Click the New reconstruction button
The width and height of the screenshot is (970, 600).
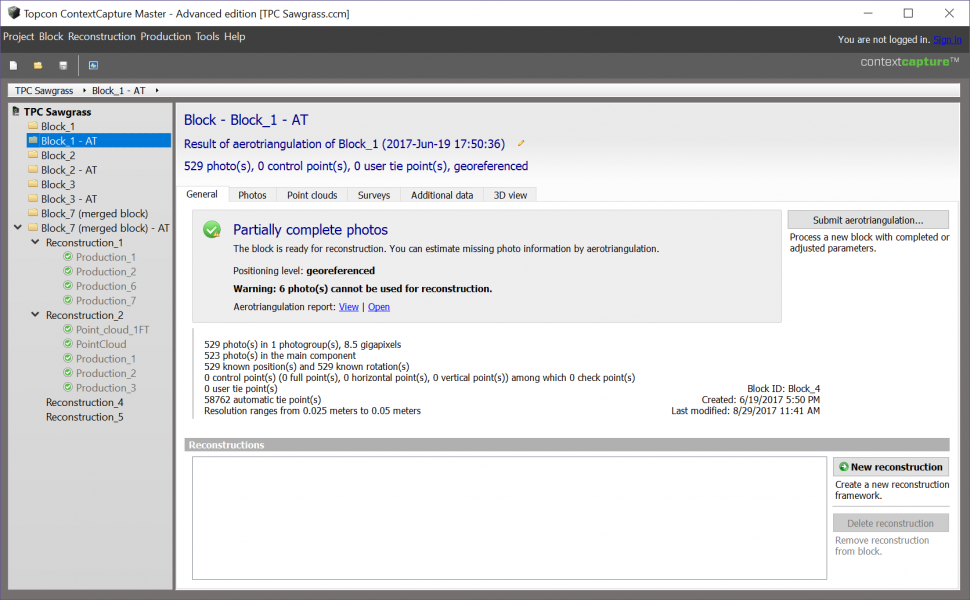coord(891,466)
